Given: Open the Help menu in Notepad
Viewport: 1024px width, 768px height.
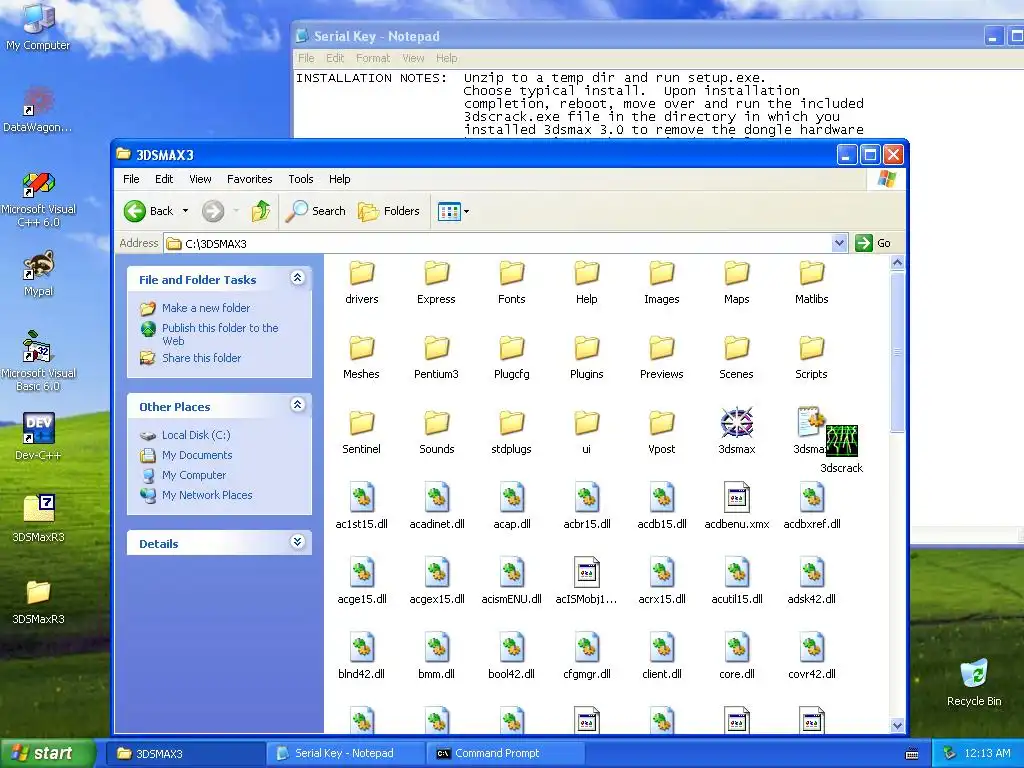Looking at the screenshot, I should pos(446,58).
